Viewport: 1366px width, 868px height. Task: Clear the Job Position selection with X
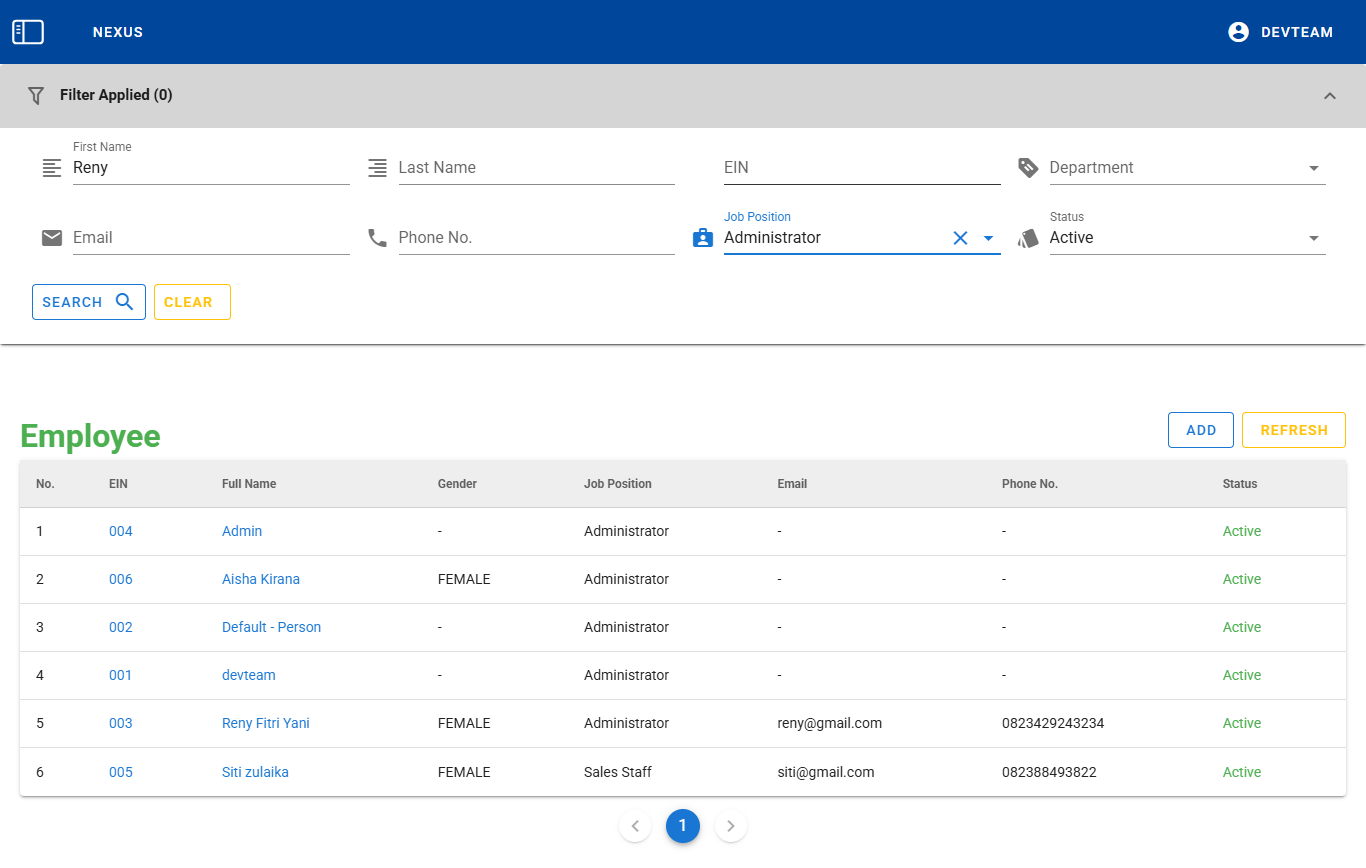tap(960, 238)
